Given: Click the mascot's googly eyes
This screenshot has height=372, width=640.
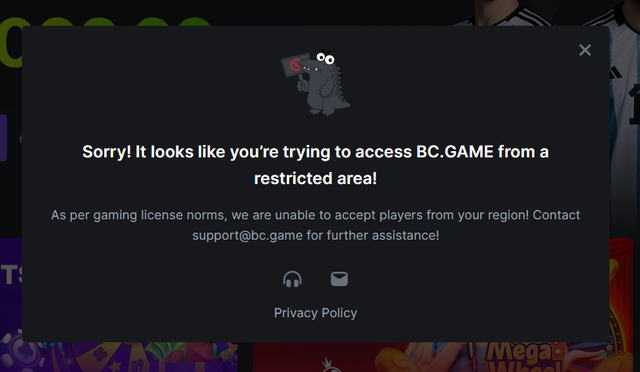Looking at the screenshot, I should point(326,58).
